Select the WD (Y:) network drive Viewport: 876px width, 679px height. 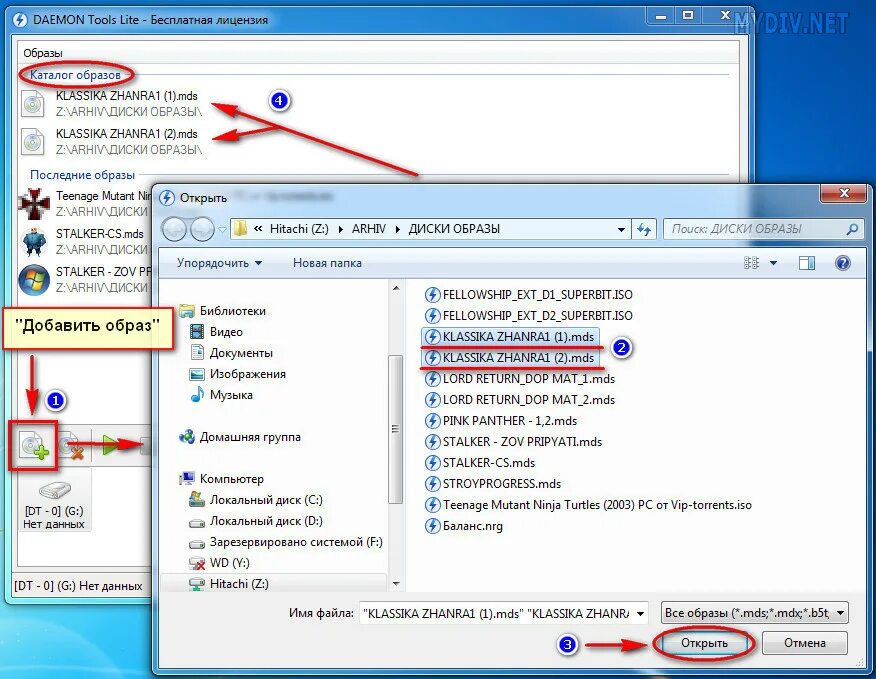pos(220,563)
